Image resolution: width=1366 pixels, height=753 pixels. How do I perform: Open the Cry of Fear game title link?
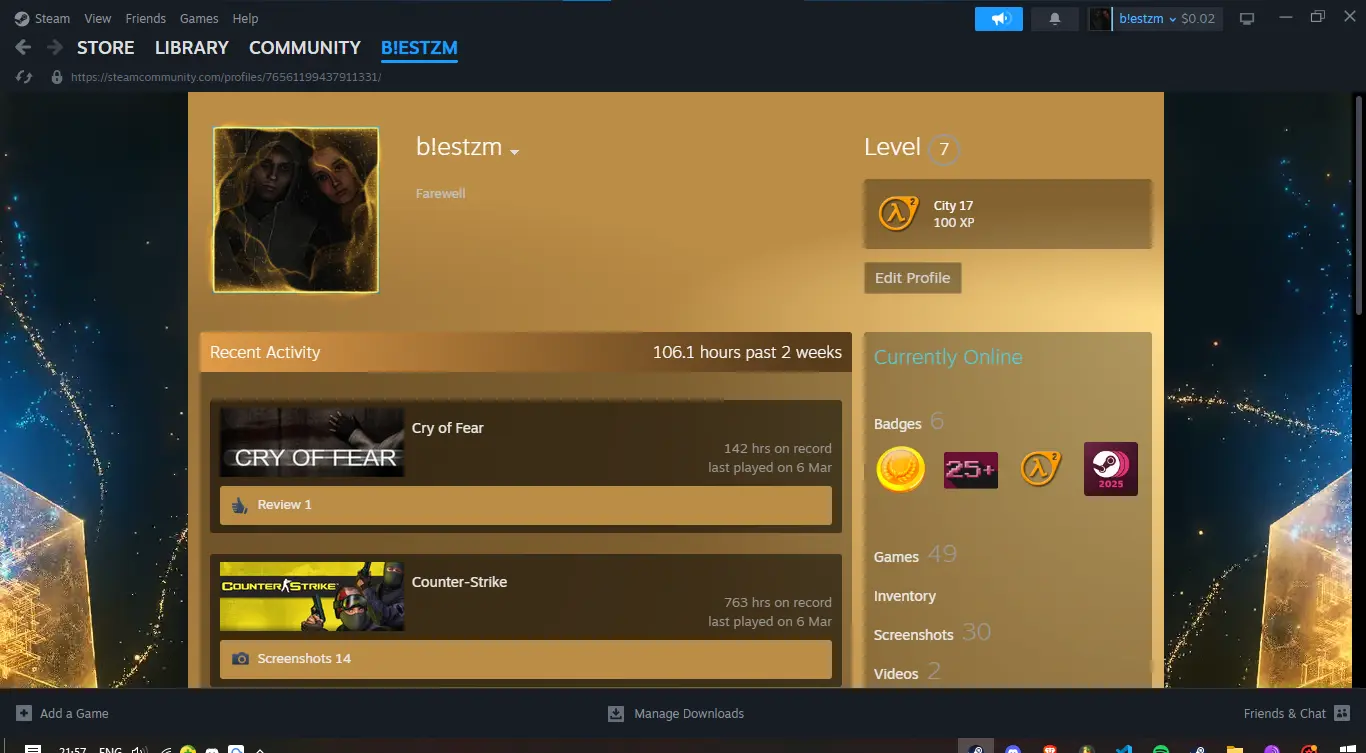(448, 428)
